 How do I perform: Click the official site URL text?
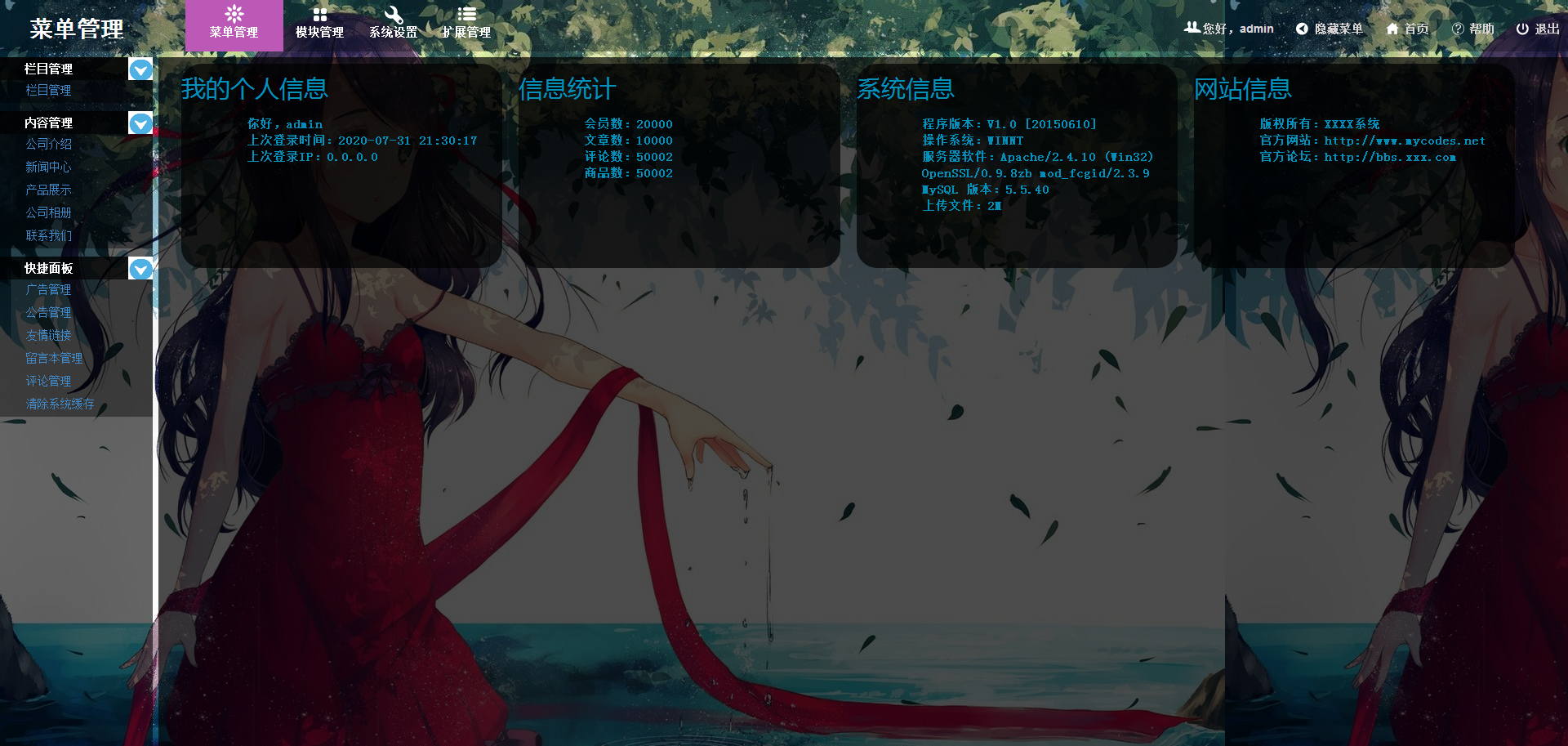click(x=1405, y=141)
